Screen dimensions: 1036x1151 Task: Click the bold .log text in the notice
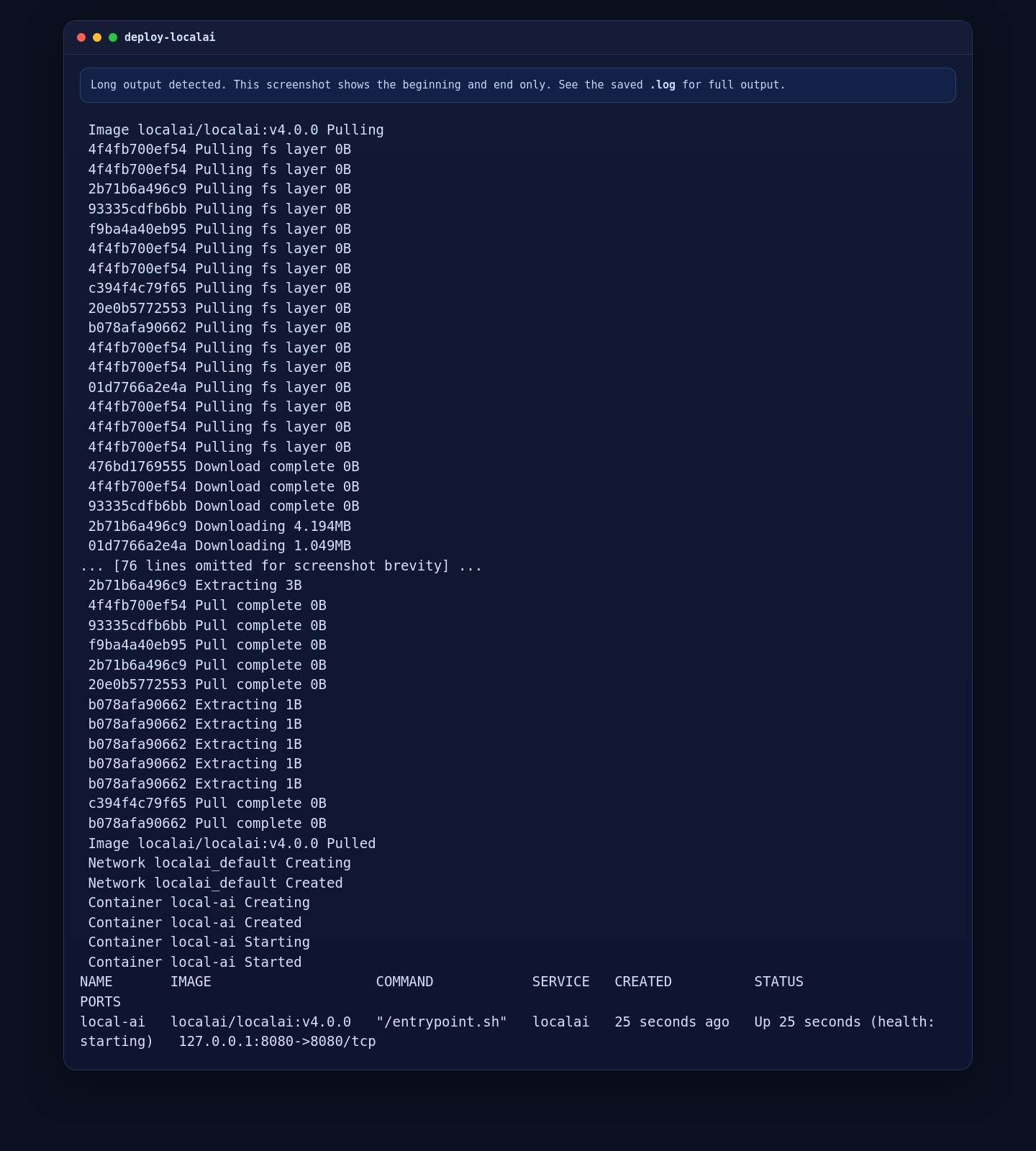tap(663, 85)
